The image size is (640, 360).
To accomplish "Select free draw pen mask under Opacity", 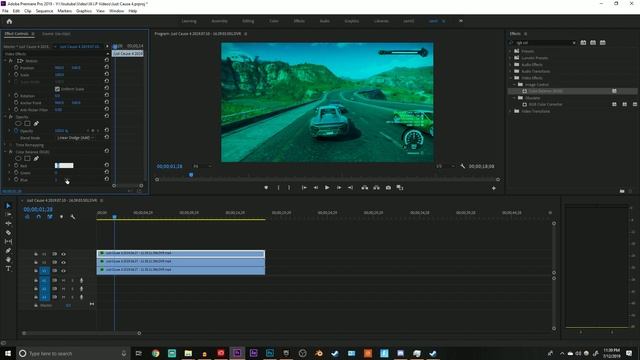I will click(36, 123).
